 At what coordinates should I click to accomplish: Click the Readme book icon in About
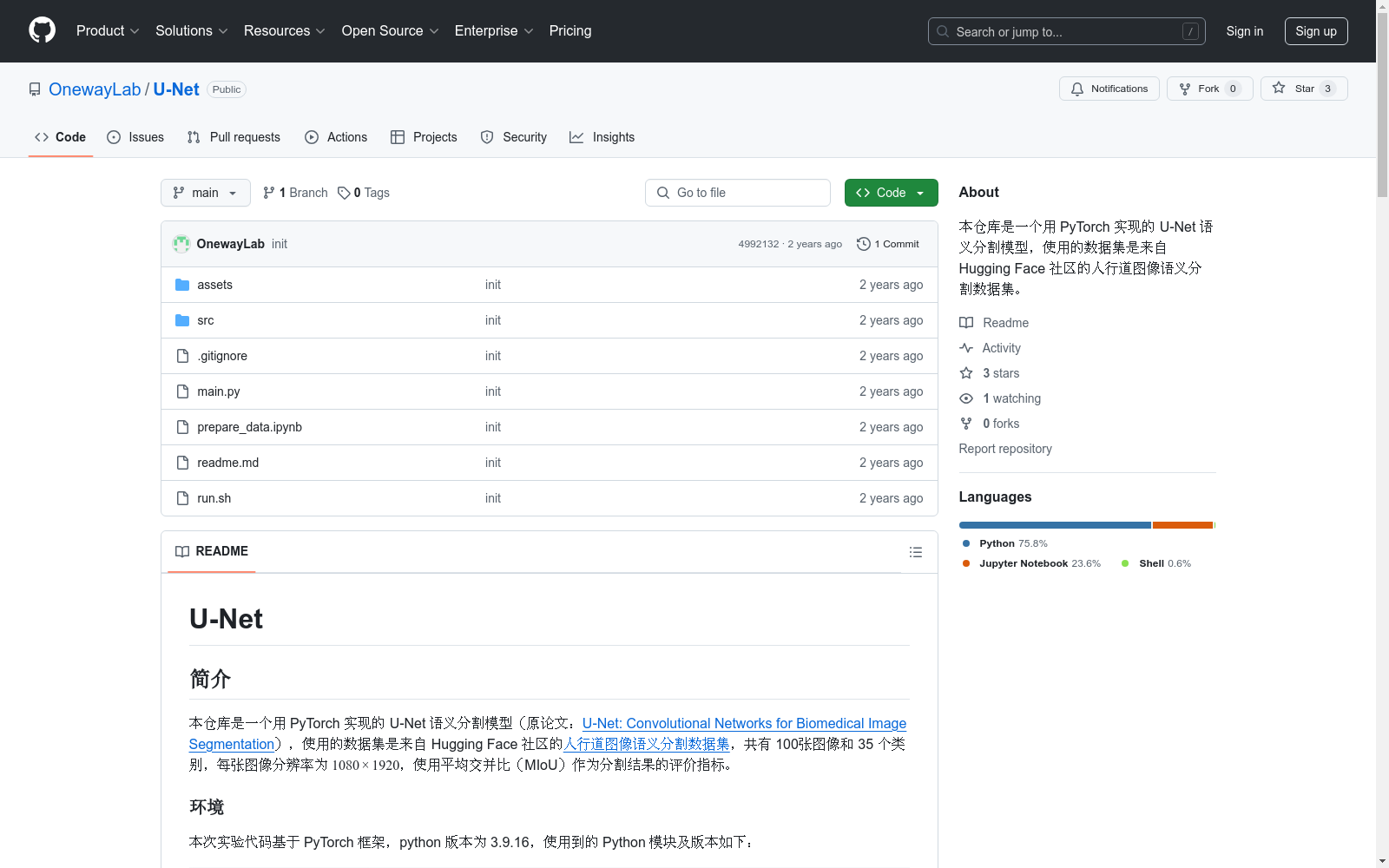[x=966, y=323]
